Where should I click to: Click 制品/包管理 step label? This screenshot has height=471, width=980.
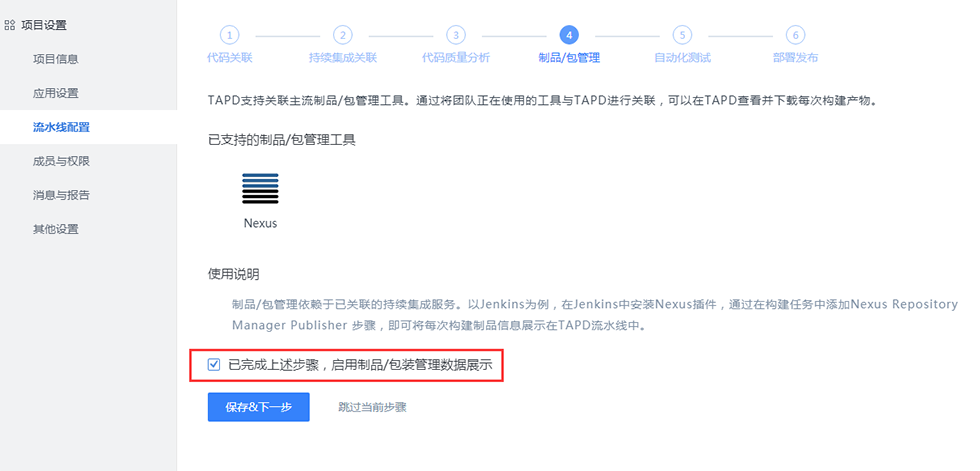[569, 58]
